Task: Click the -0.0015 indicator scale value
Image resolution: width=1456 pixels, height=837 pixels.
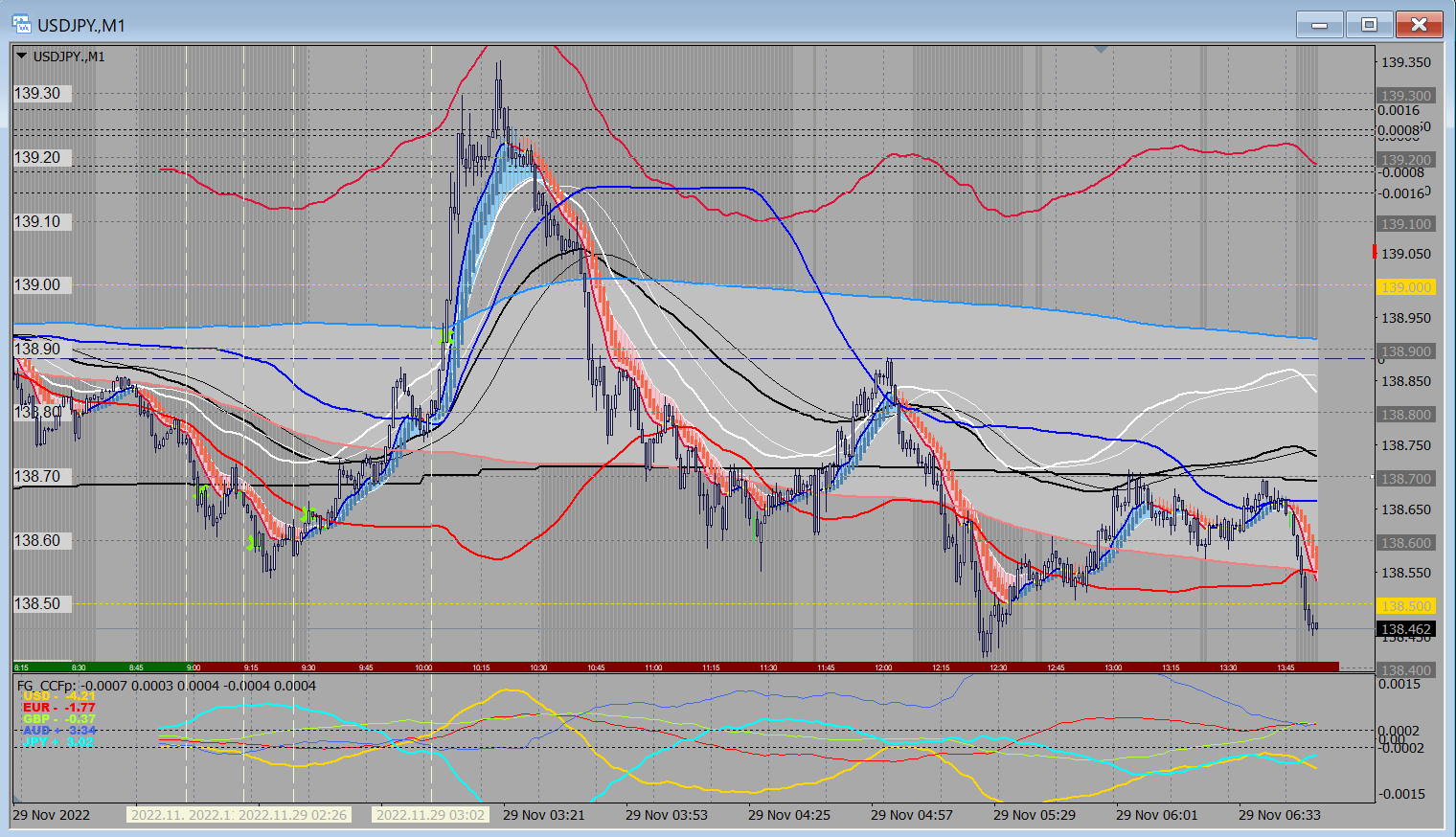Action: coord(1399,794)
